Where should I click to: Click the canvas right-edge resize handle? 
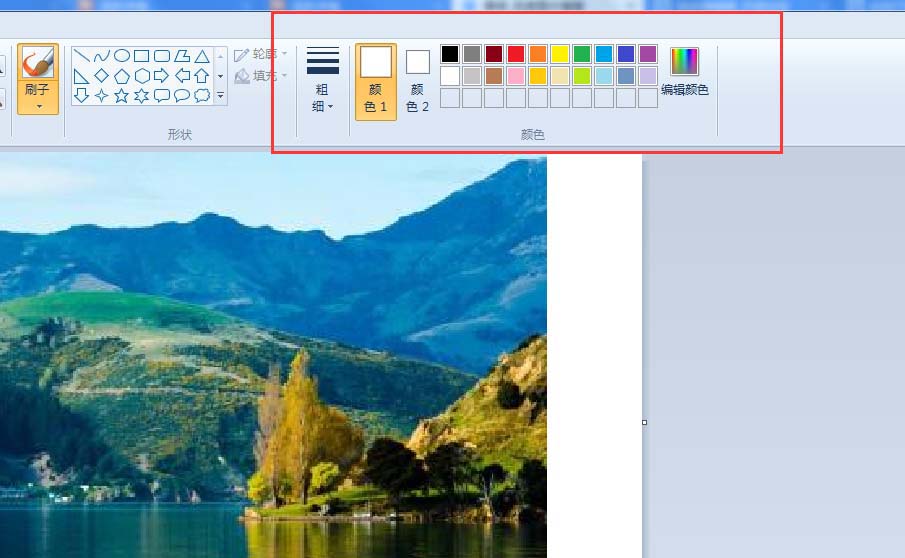point(645,422)
